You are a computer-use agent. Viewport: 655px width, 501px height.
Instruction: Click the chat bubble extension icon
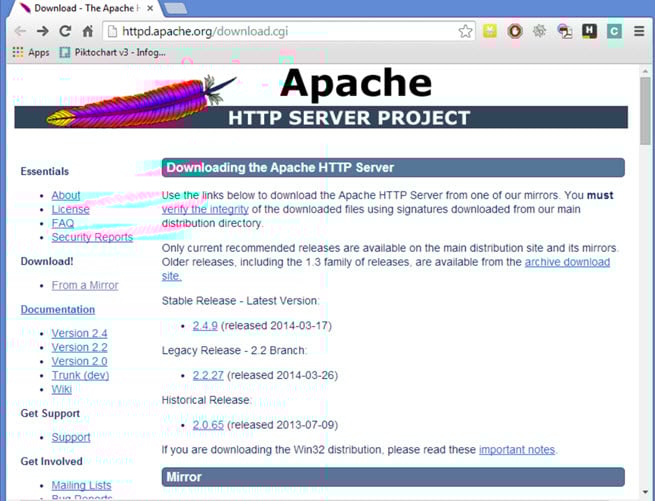pos(564,31)
